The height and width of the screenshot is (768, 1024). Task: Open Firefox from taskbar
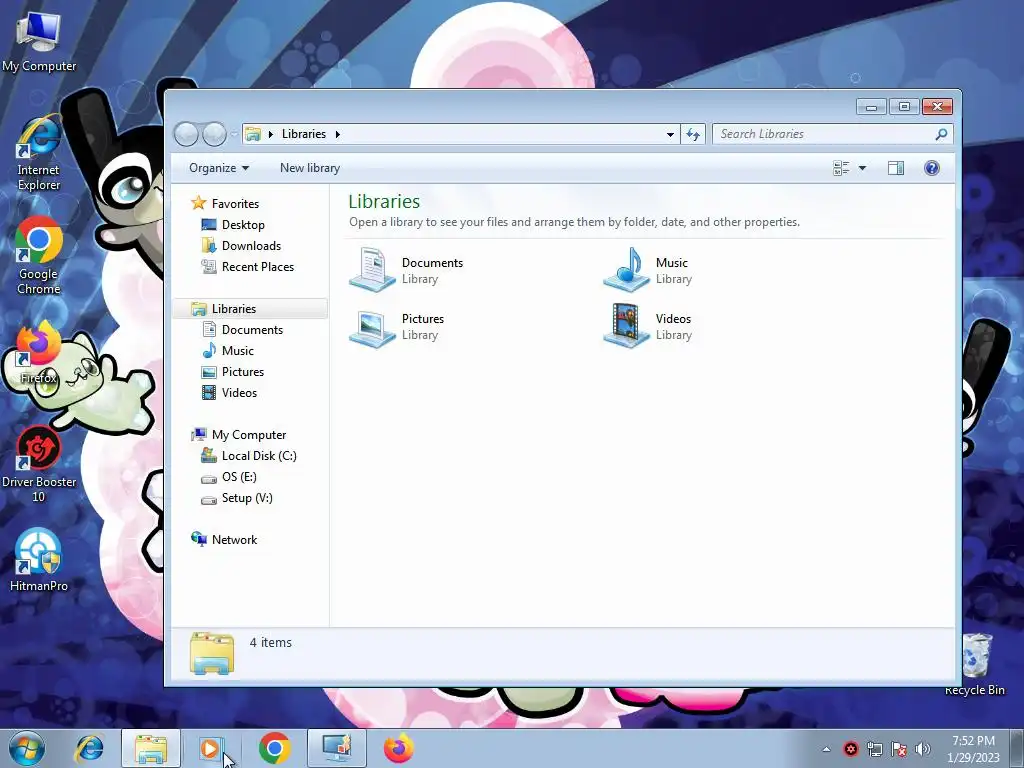(x=398, y=748)
